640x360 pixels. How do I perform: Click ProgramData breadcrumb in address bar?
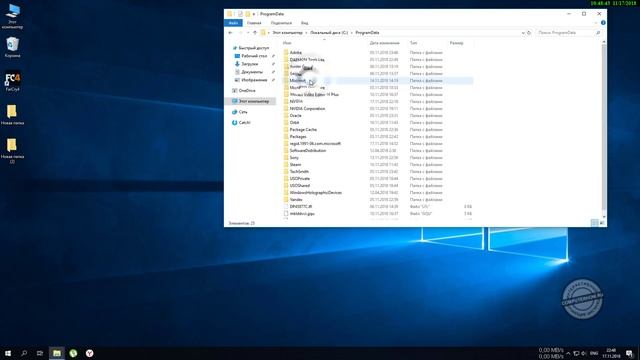(367, 33)
